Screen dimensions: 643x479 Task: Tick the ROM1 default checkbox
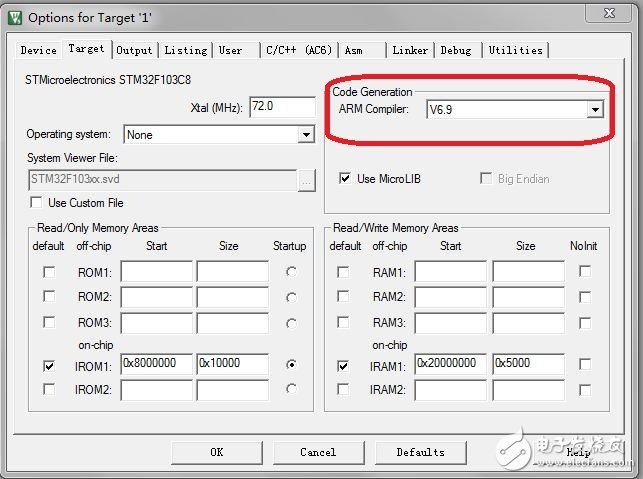[x=49, y=272]
